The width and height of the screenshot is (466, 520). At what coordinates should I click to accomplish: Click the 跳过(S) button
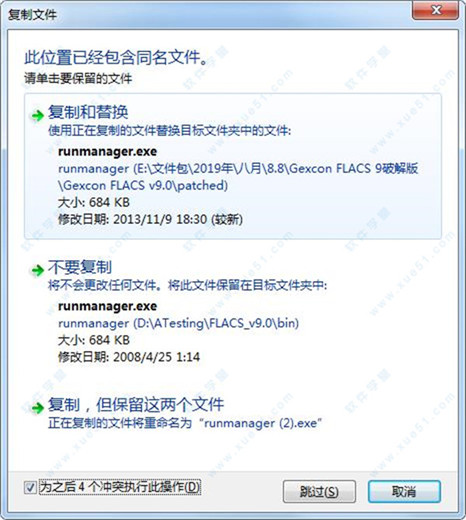click(319, 491)
